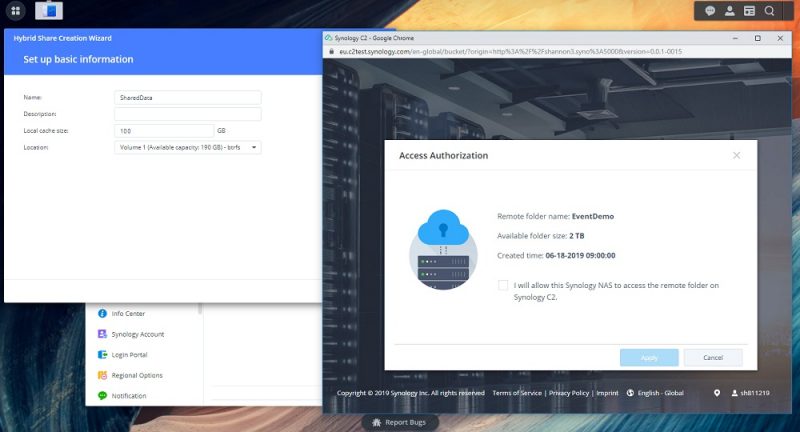
Task: Open the user account icon in top bar
Action: [x=730, y=11]
